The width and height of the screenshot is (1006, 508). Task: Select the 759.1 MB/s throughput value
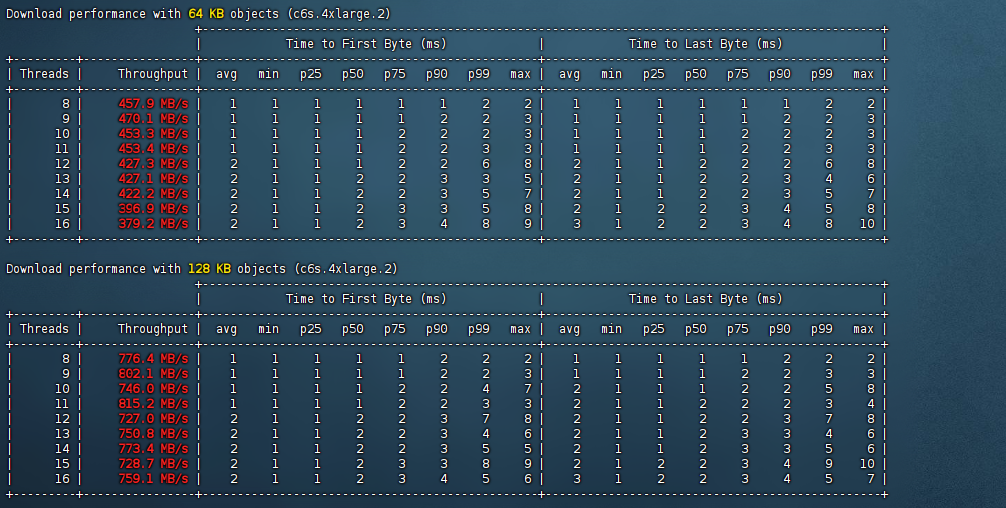click(153, 478)
